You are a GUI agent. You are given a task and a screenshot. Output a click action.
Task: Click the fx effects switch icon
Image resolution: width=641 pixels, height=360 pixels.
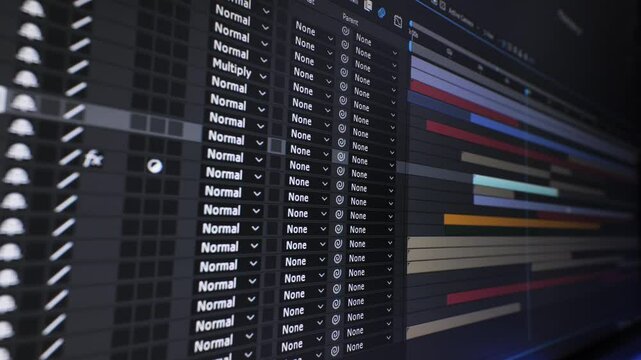click(x=93, y=159)
